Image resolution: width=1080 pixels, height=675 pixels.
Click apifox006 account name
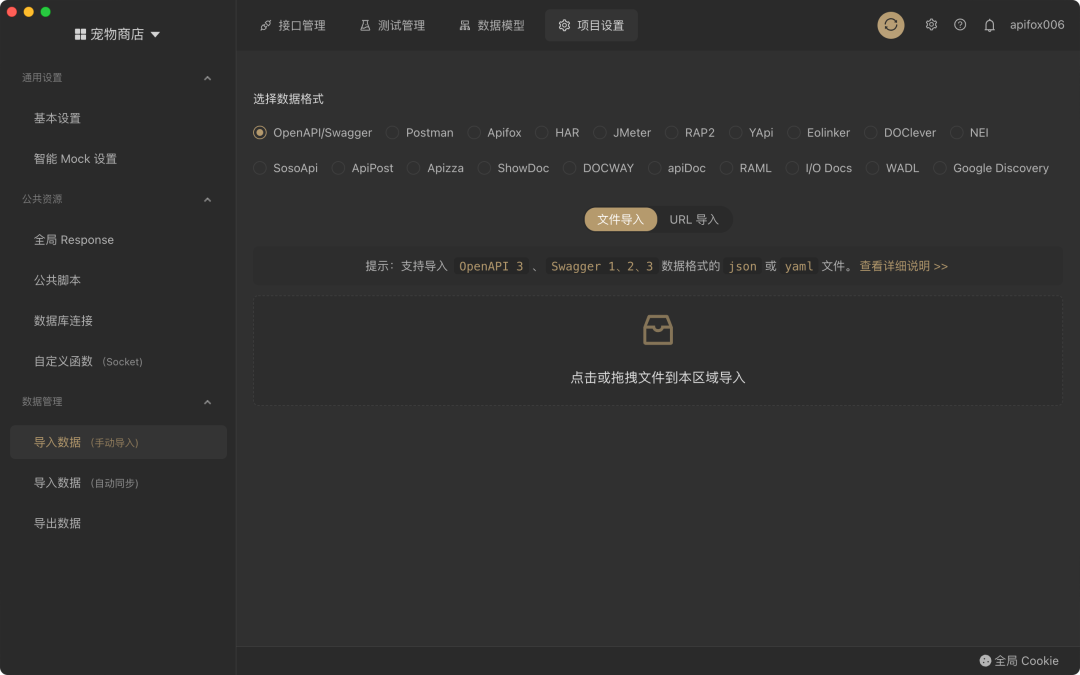[x=1037, y=25]
